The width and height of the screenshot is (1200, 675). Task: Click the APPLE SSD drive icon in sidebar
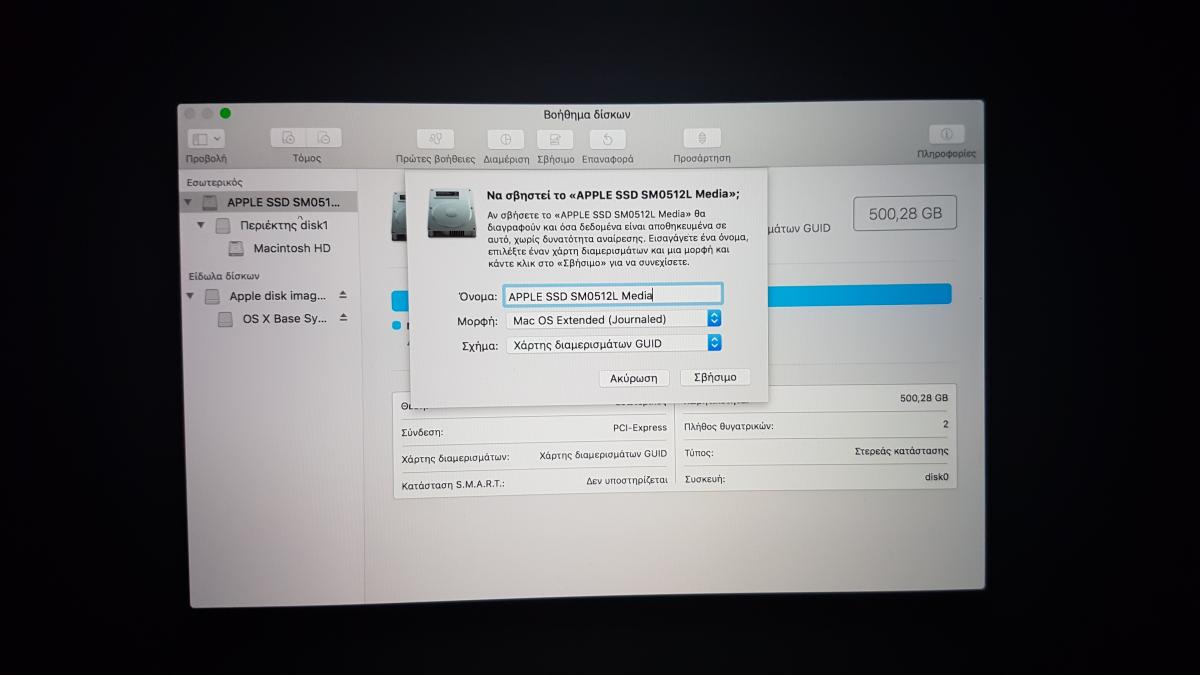209,202
